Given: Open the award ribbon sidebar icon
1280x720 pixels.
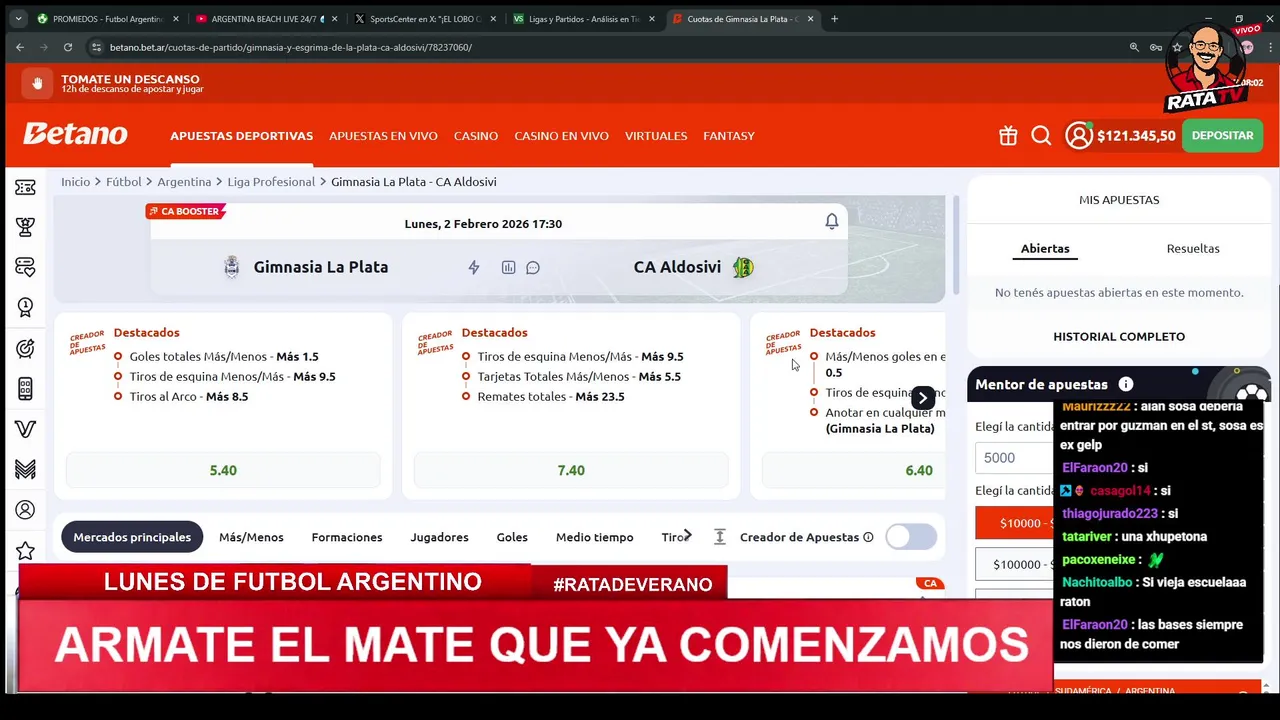Looking at the screenshot, I should pos(25,308).
